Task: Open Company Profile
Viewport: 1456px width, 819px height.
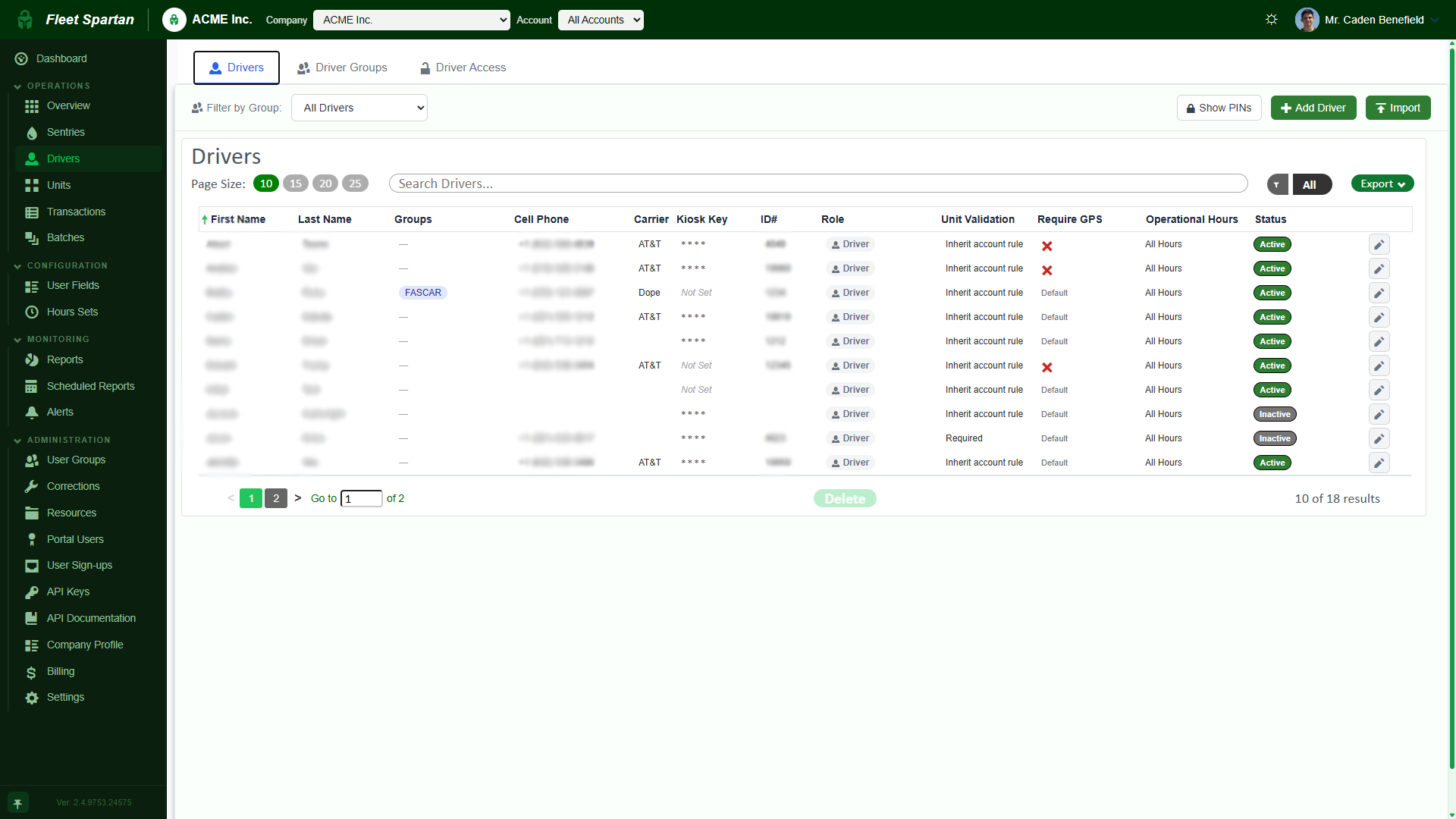Action: [x=85, y=645]
